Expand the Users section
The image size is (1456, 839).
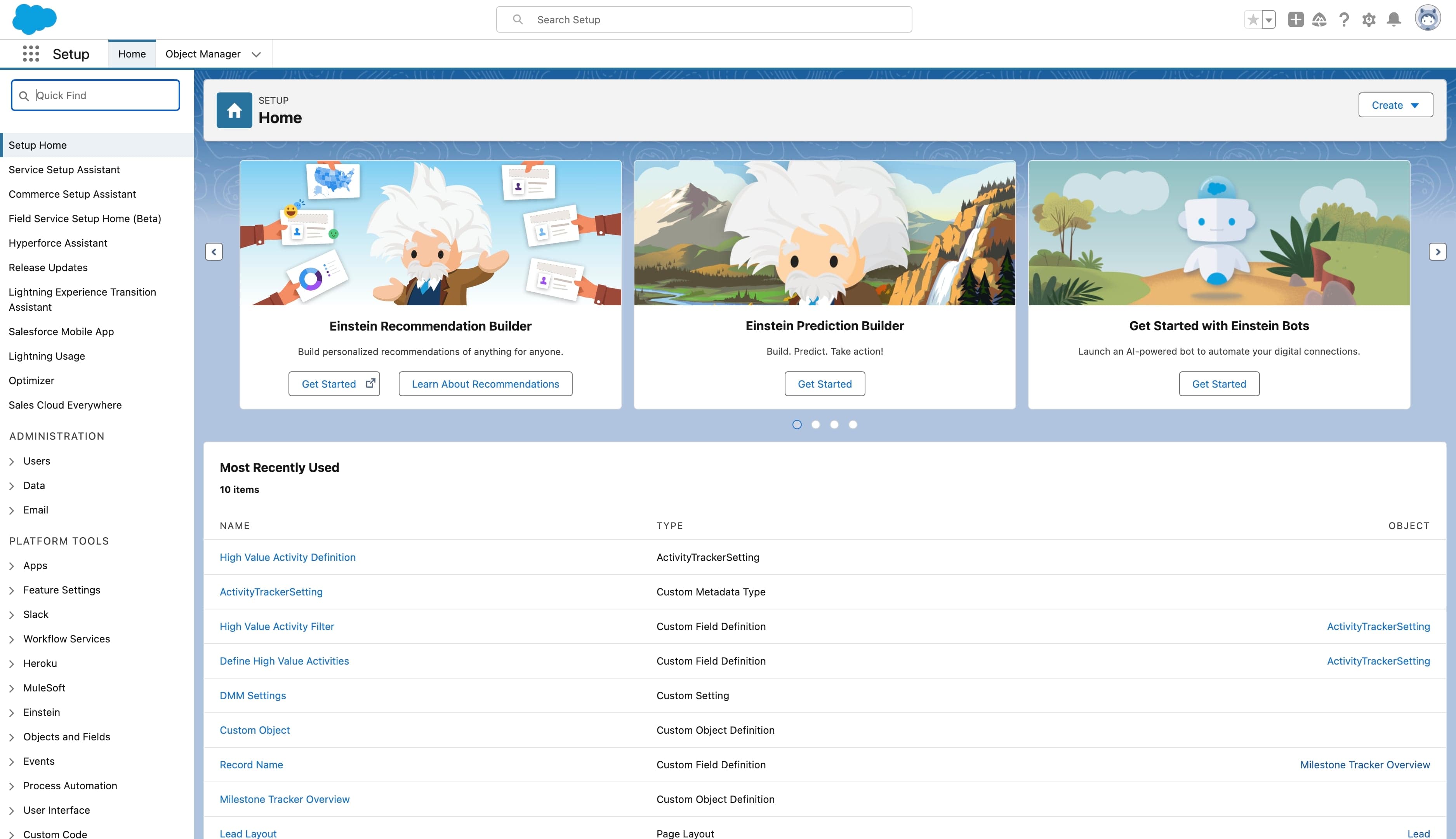click(x=12, y=461)
